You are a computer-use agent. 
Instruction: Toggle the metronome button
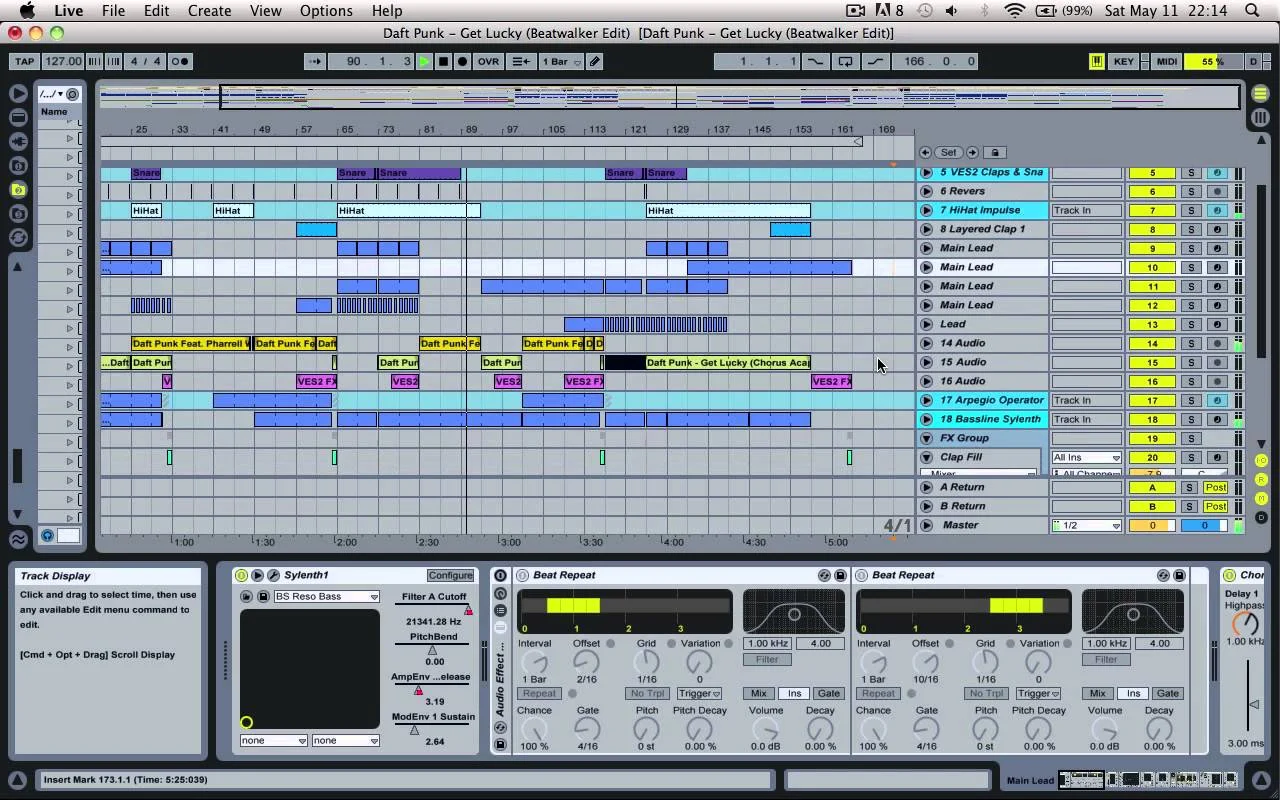click(179, 61)
